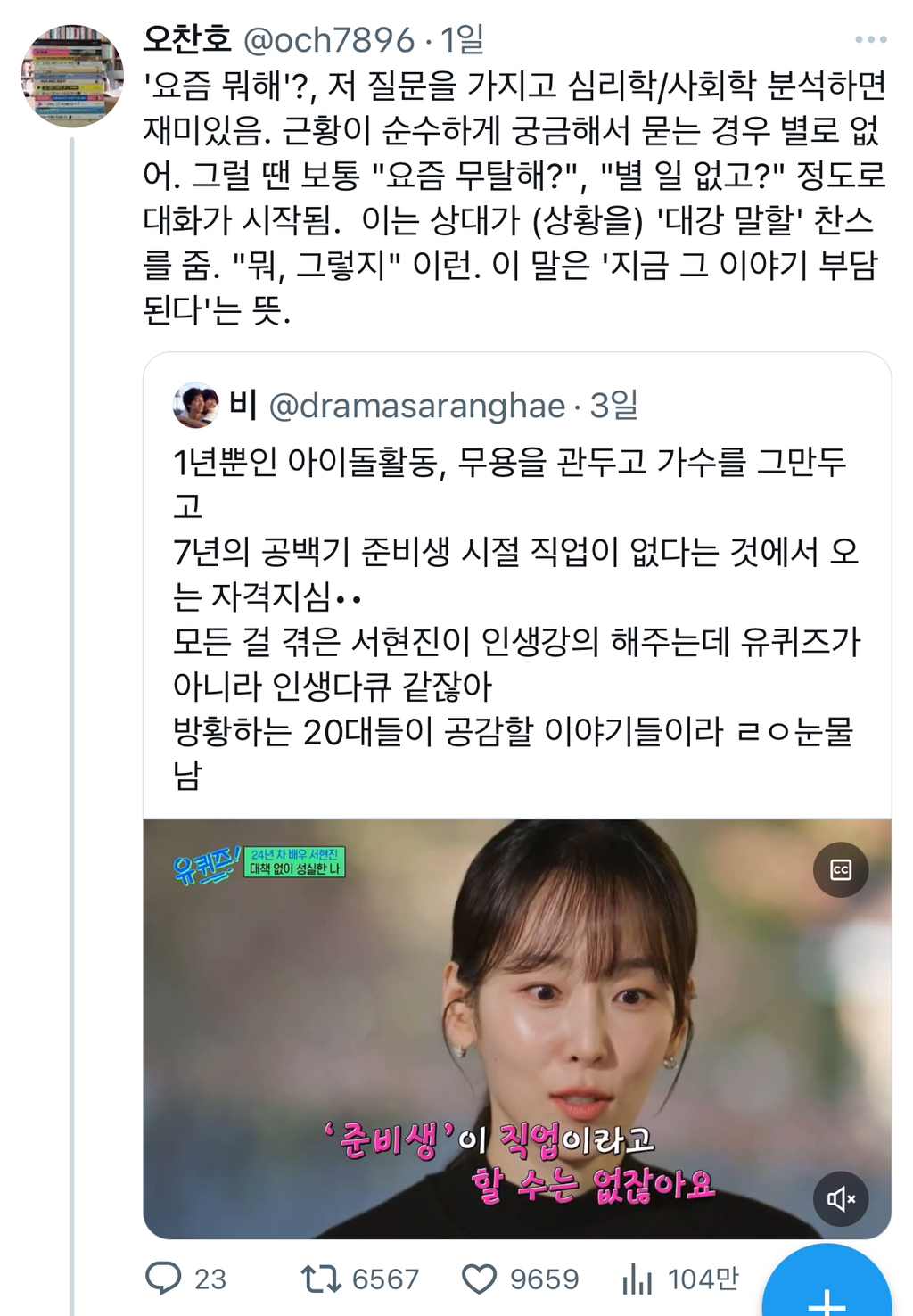913x1316 pixels.
Task: Tap the 9659 likes count
Action: pyautogui.click(x=544, y=1279)
